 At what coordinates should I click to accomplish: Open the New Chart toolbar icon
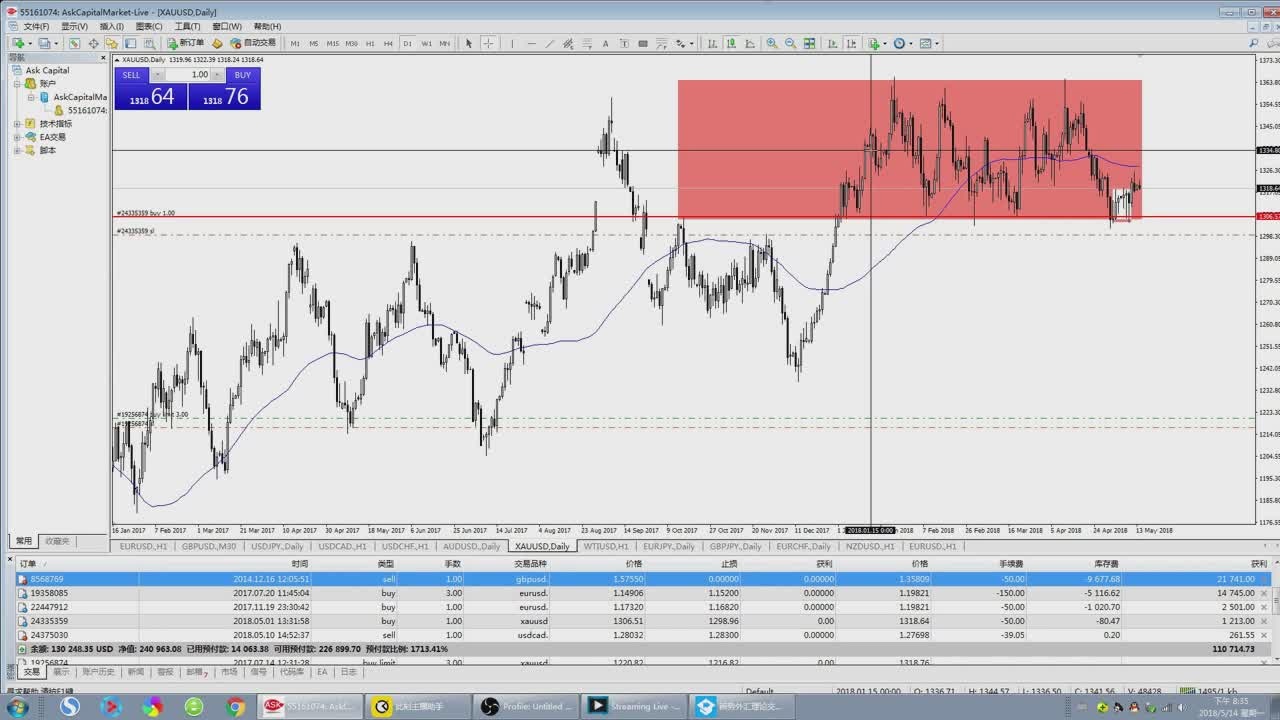pyautogui.click(x=18, y=43)
